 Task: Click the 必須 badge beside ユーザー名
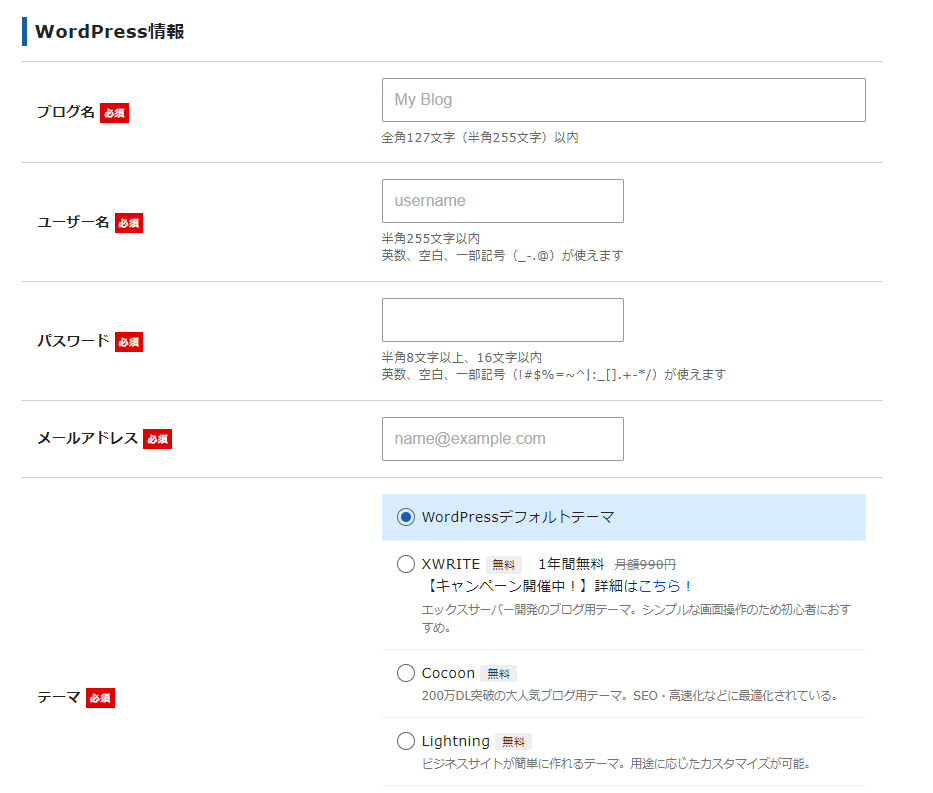(x=129, y=223)
